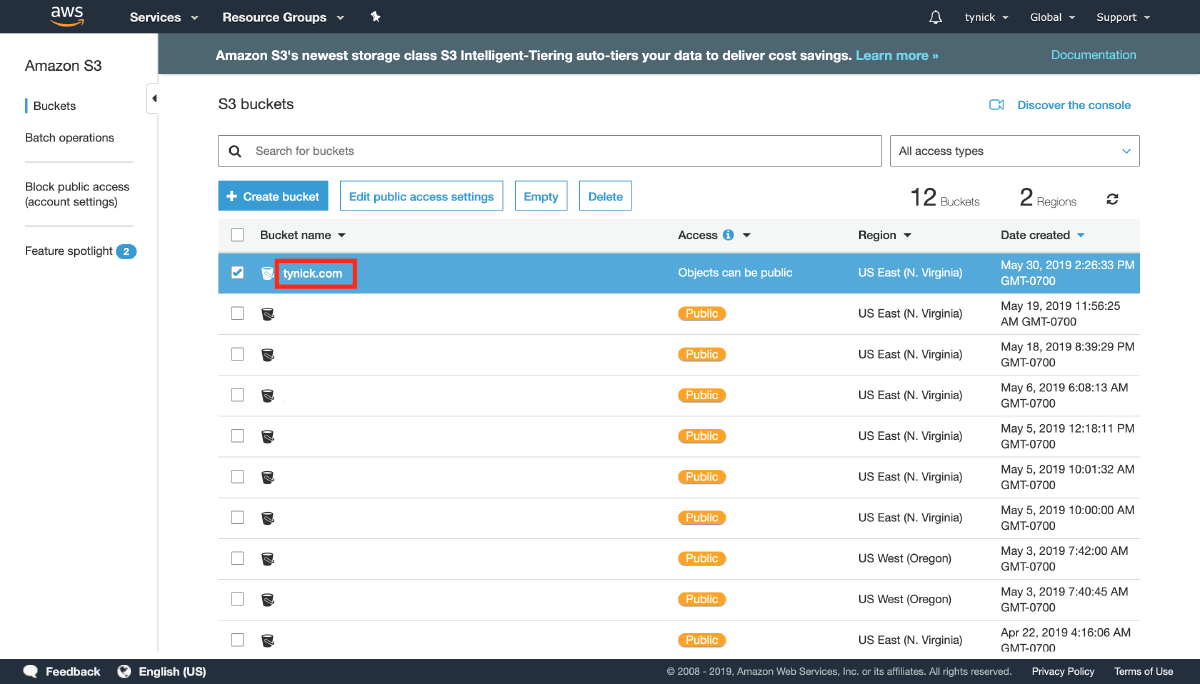Click the Create bucket button
The image size is (1200, 684).
click(273, 196)
